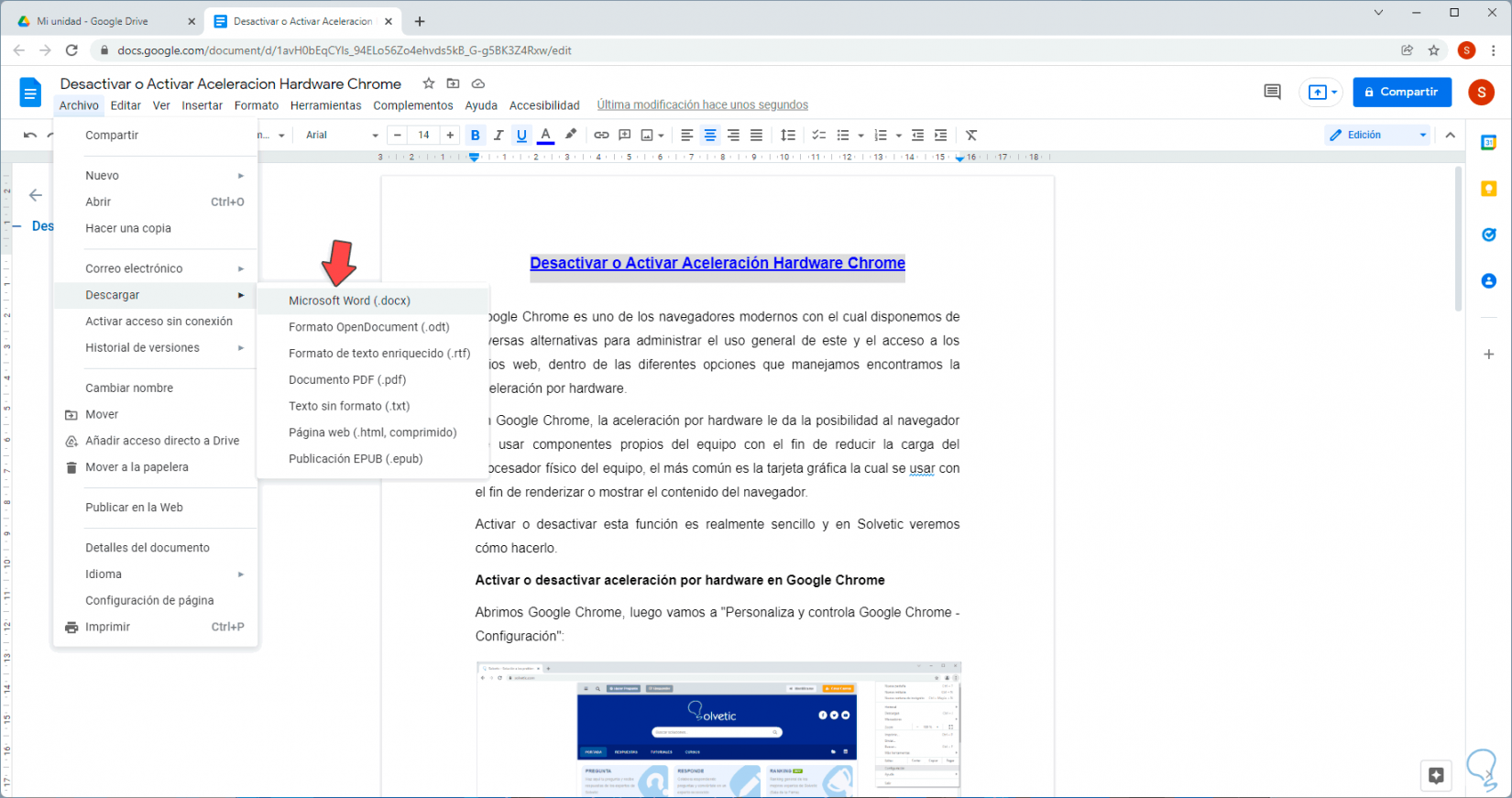Clear formatting with the toolbar icon

click(x=971, y=136)
